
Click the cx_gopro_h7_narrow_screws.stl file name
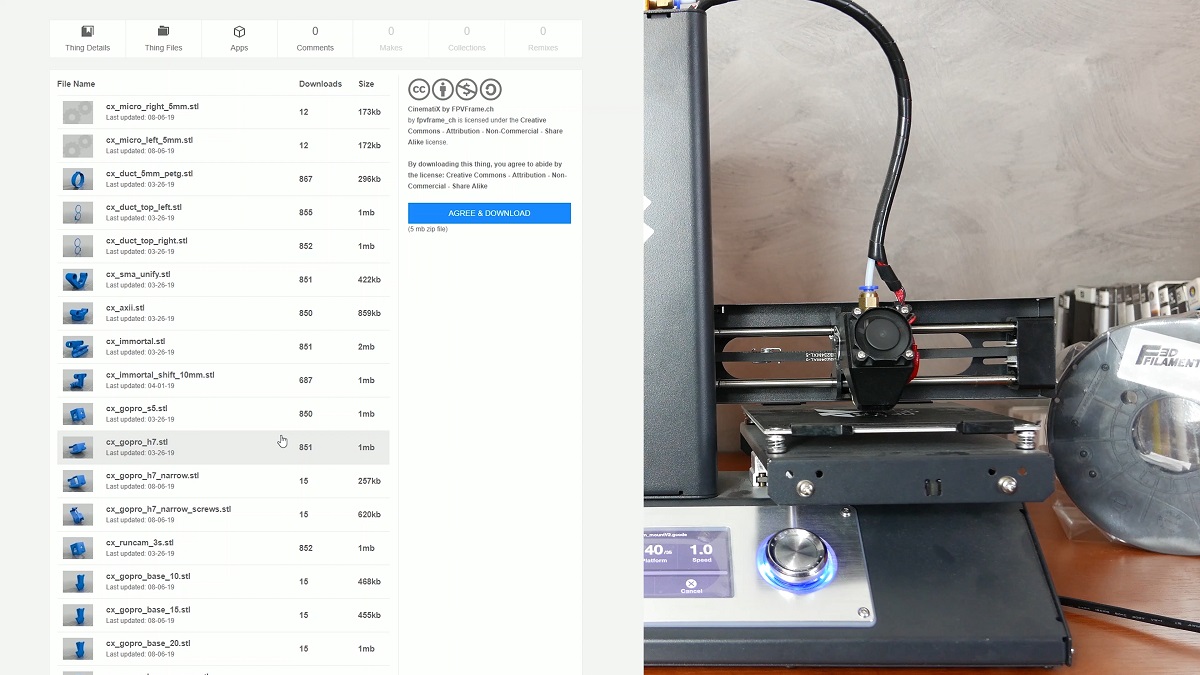click(x=168, y=509)
